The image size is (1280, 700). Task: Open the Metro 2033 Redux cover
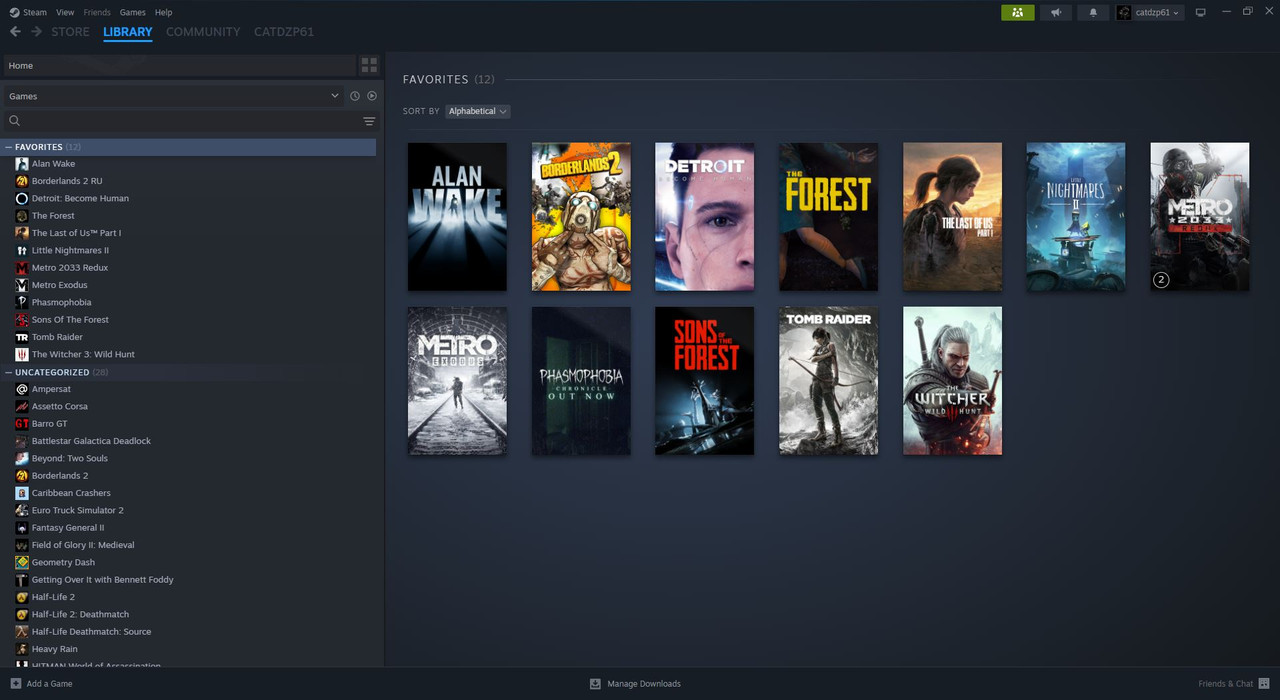pos(1200,217)
